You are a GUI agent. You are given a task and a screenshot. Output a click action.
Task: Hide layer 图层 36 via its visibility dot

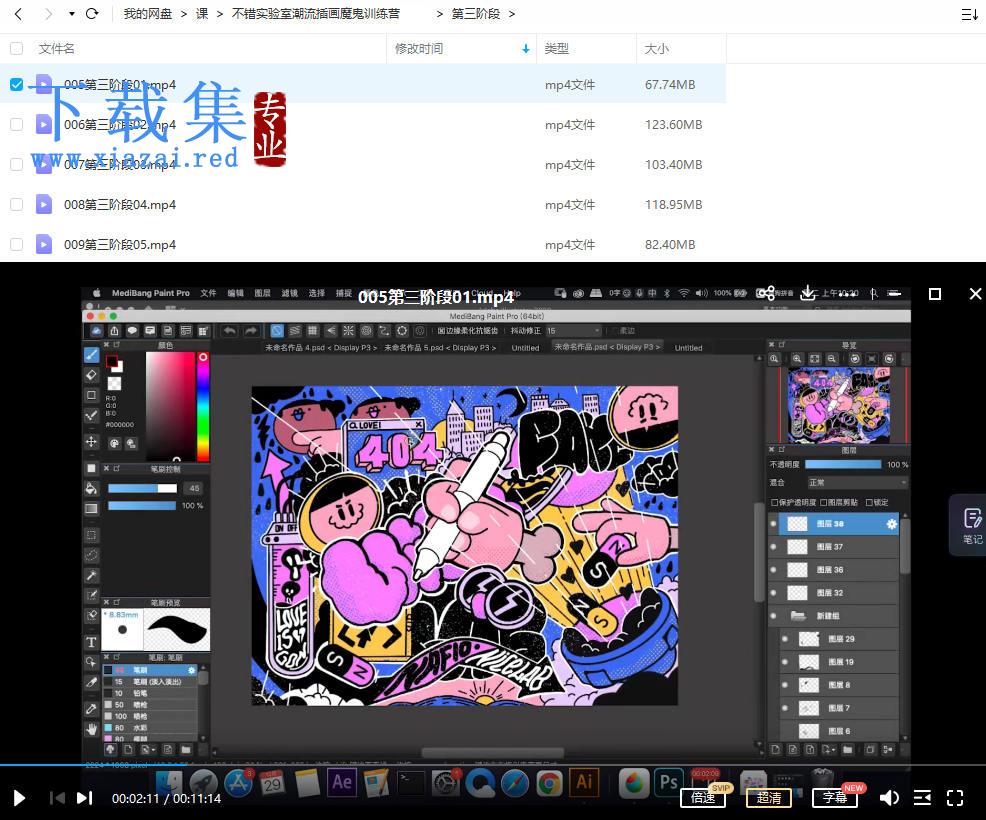point(773,570)
